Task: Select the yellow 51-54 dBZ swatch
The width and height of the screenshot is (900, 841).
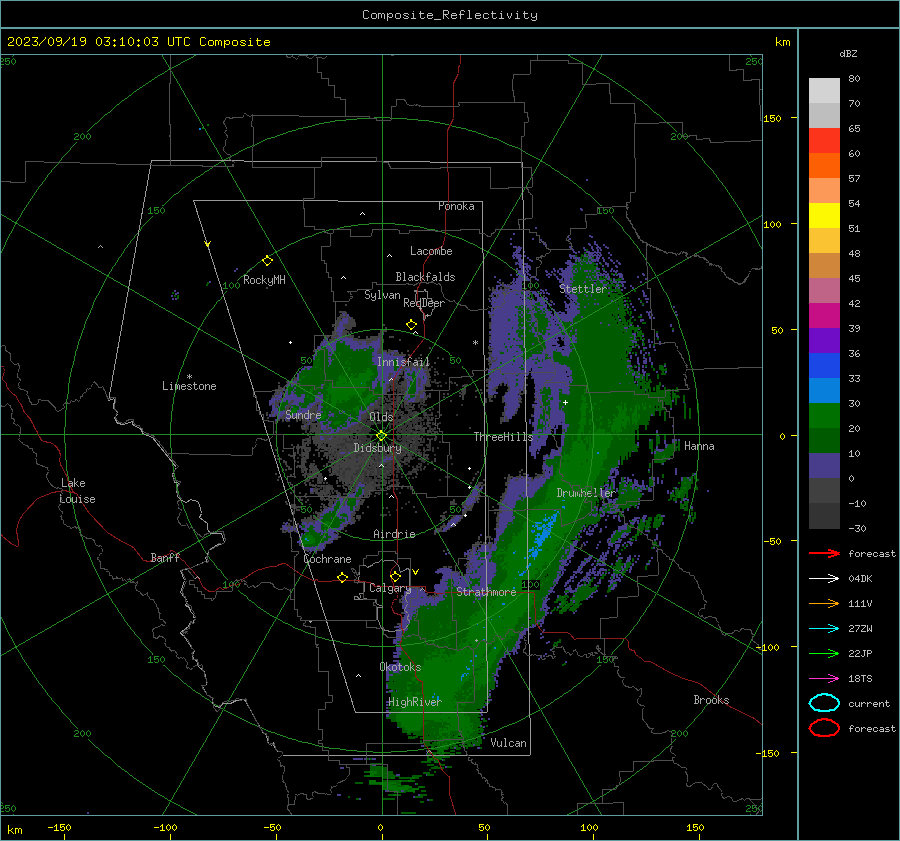Action: click(824, 216)
